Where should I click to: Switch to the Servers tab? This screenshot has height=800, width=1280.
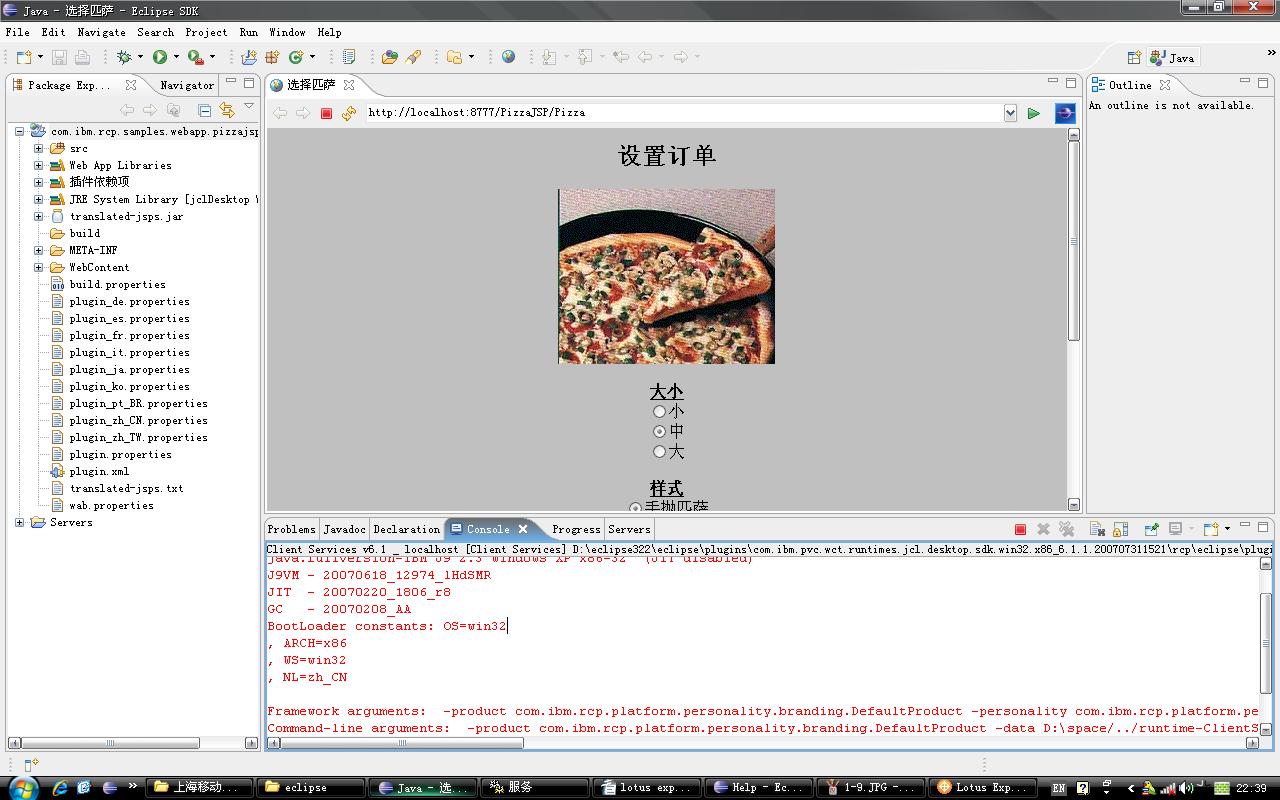(x=629, y=529)
